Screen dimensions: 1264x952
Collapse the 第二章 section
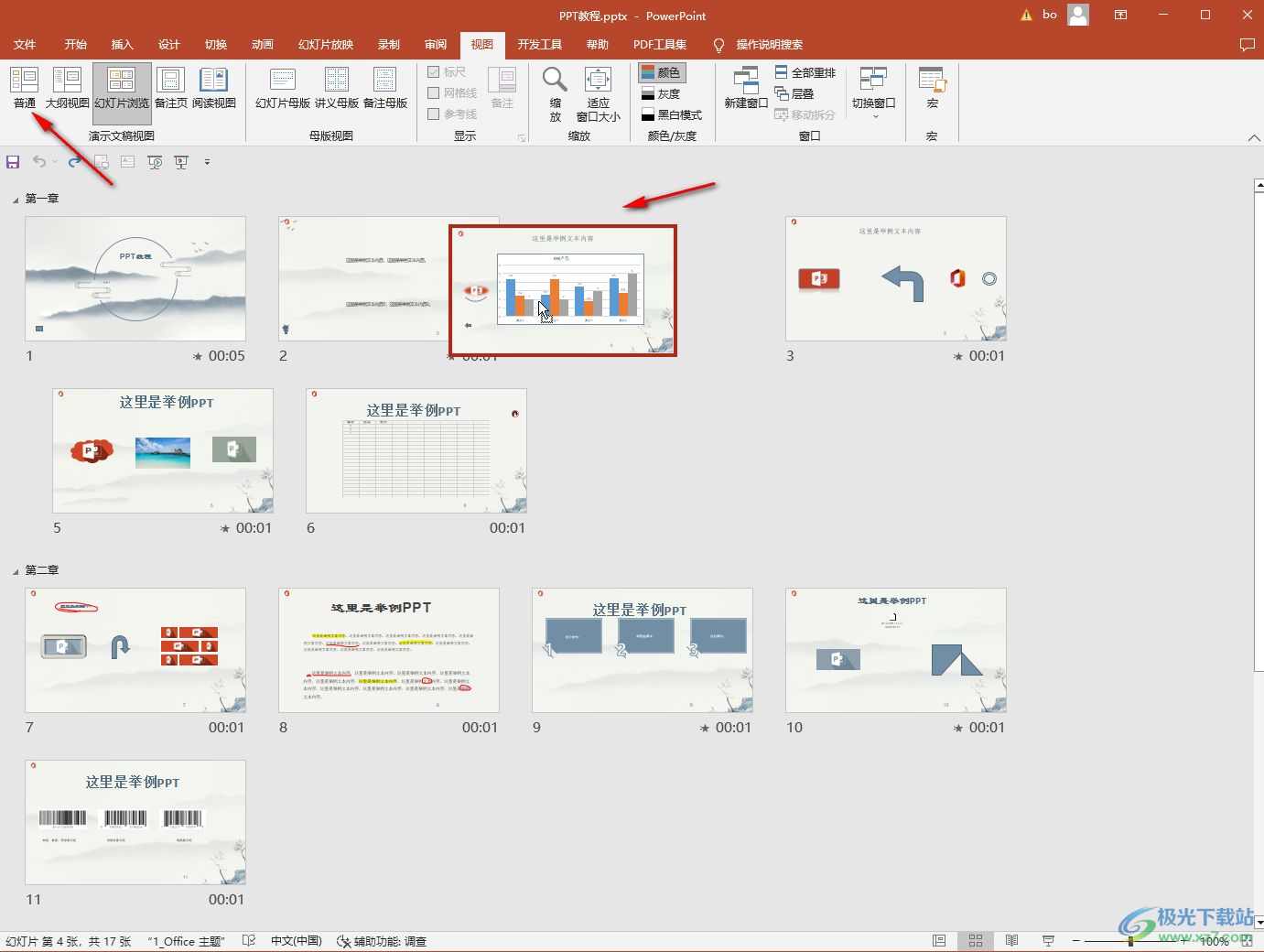(x=16, y=571)
